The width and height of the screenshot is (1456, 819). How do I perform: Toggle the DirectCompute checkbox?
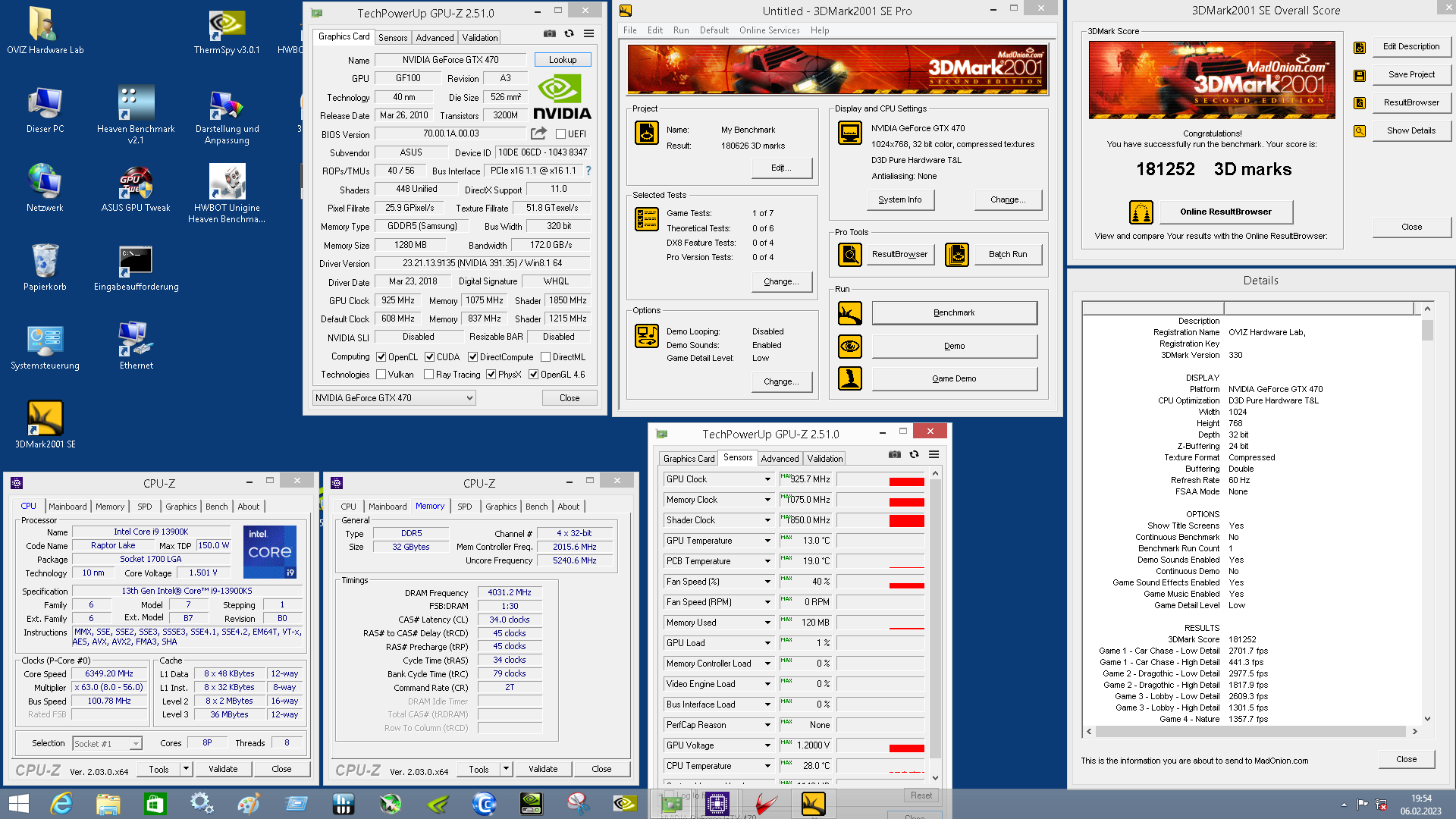tap(473, 357)
